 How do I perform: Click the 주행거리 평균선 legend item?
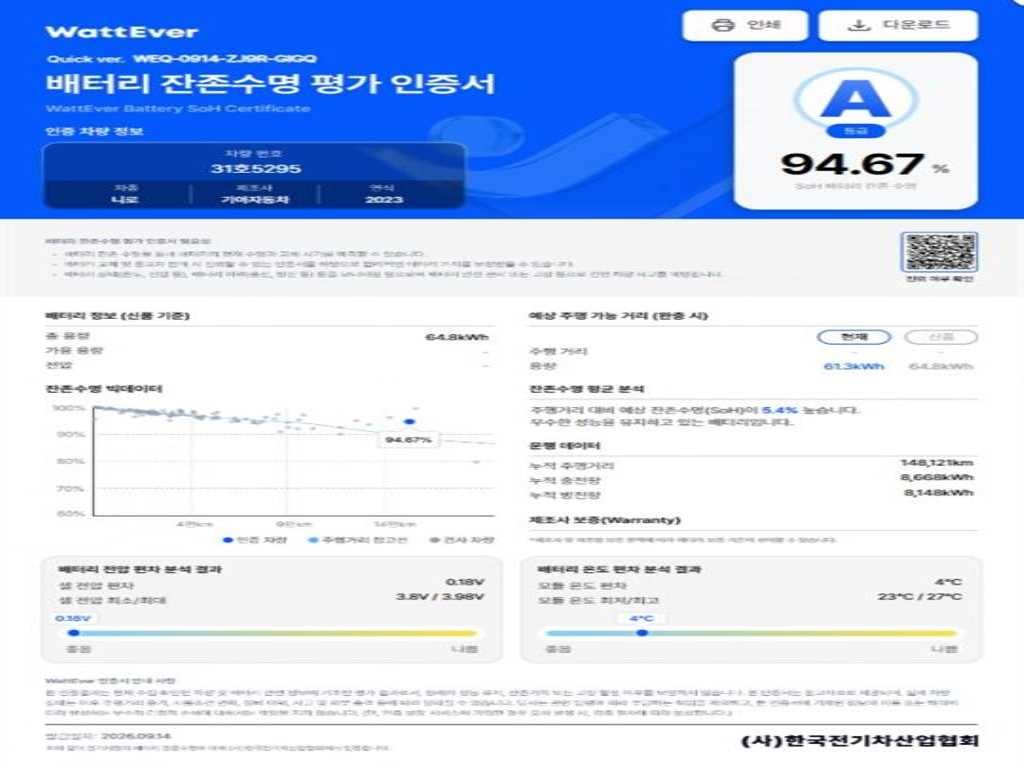358,540
